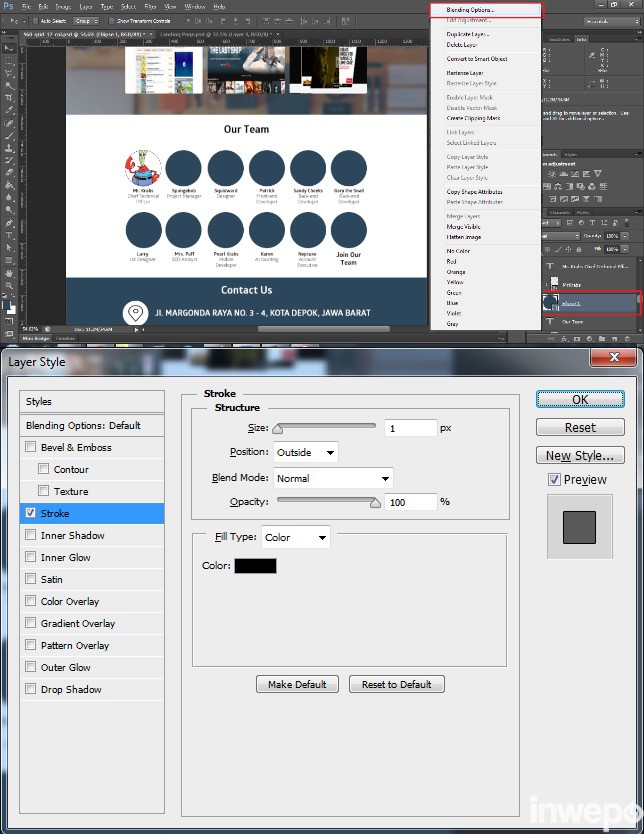Open the layer Opacity dropdown arrow
The width and height of the screenshot is (644, 834).
625,236
